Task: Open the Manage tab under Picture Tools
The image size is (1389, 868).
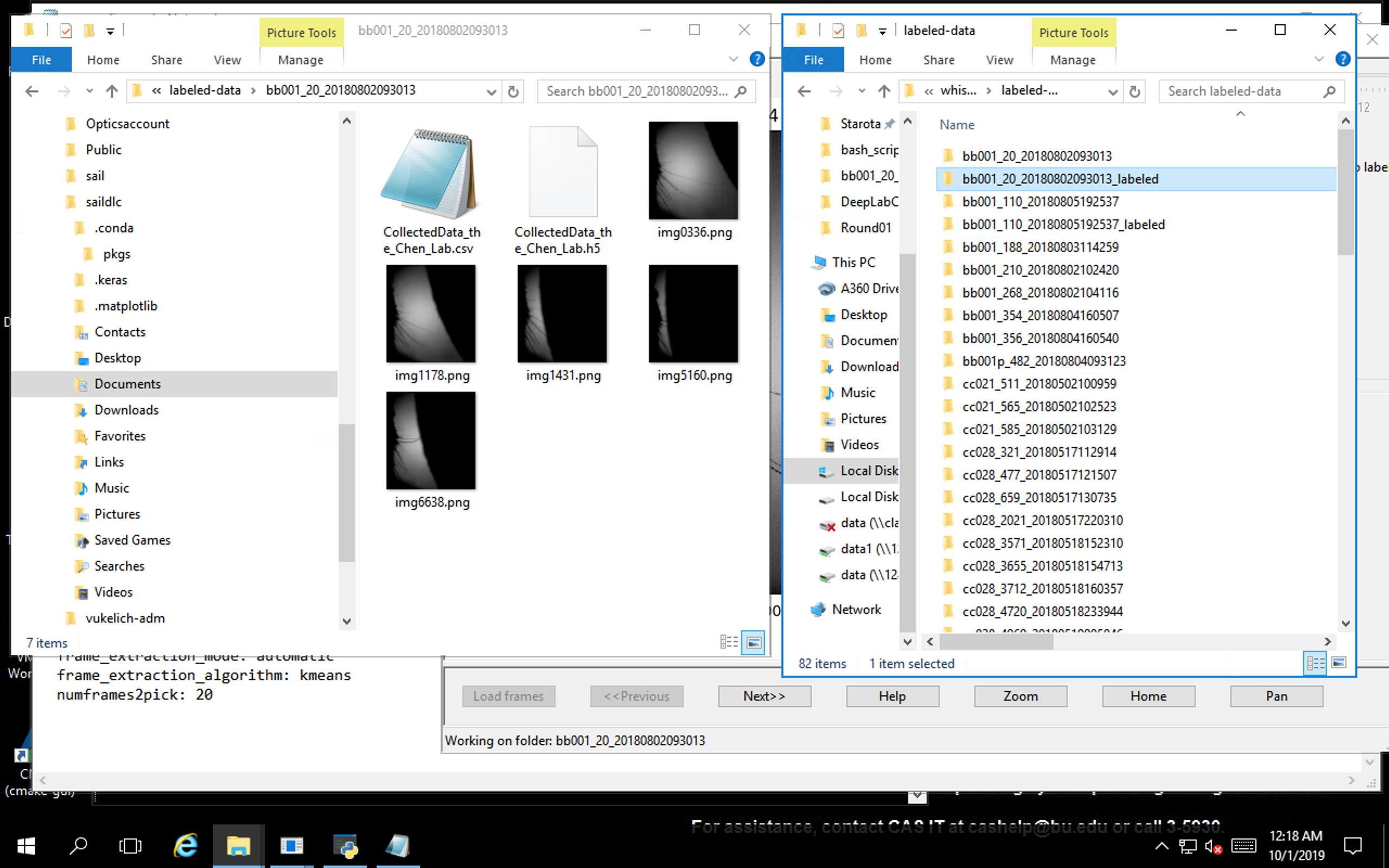Action: point(300,59)
